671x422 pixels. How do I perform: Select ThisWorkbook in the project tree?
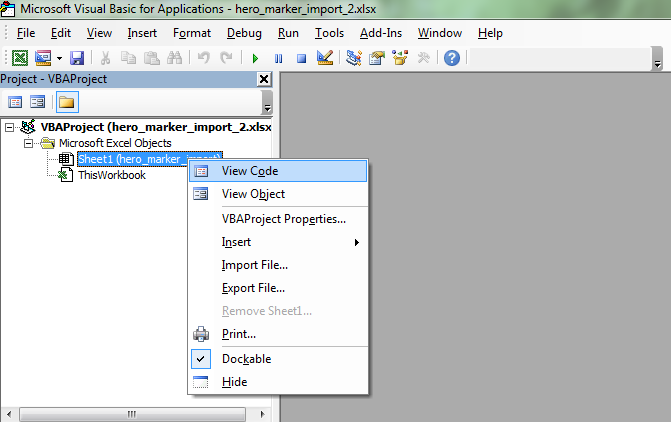coord(111,175)
